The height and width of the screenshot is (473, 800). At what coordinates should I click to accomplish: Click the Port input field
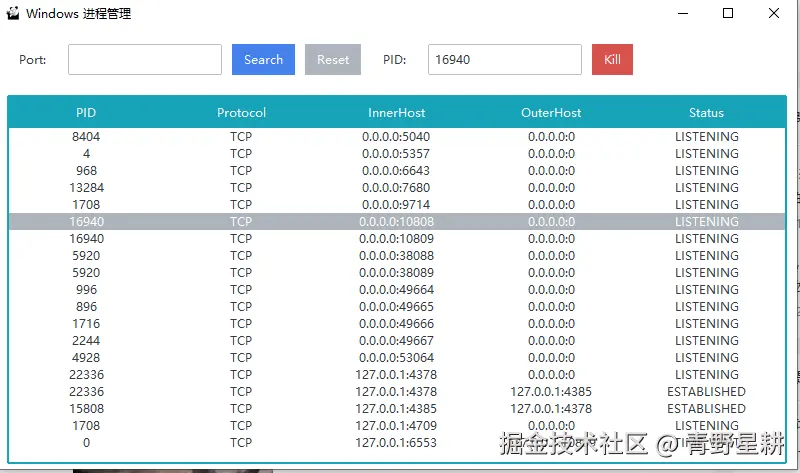coord(145,60)
